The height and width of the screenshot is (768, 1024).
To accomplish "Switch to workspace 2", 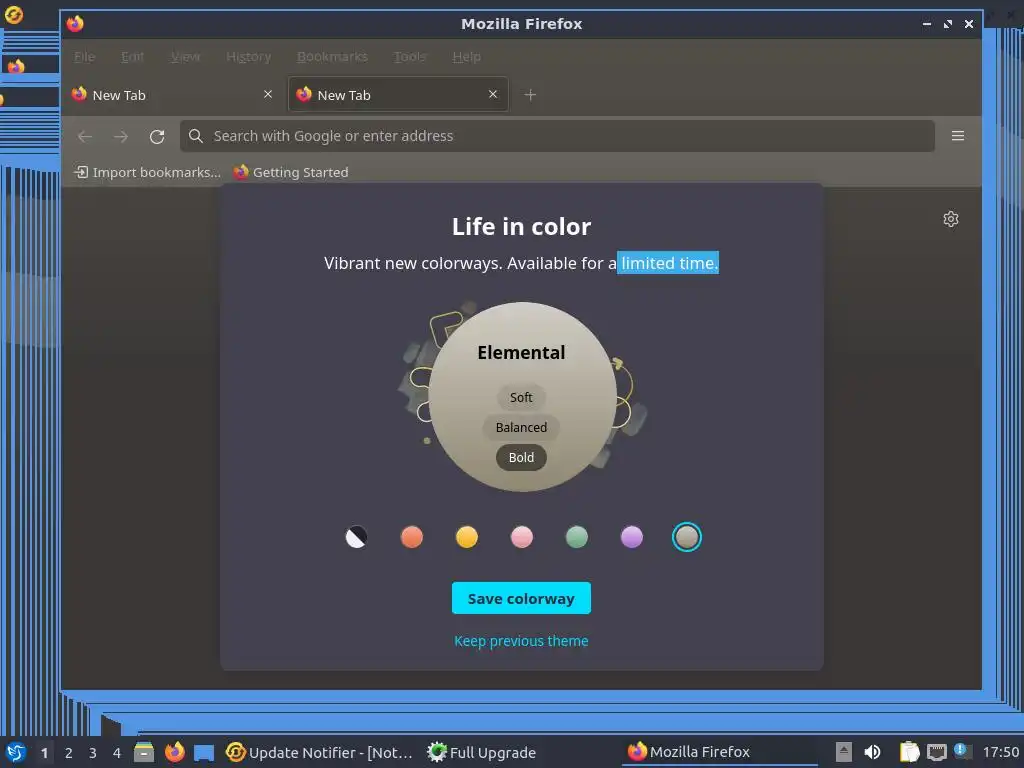I will (69, 753).
